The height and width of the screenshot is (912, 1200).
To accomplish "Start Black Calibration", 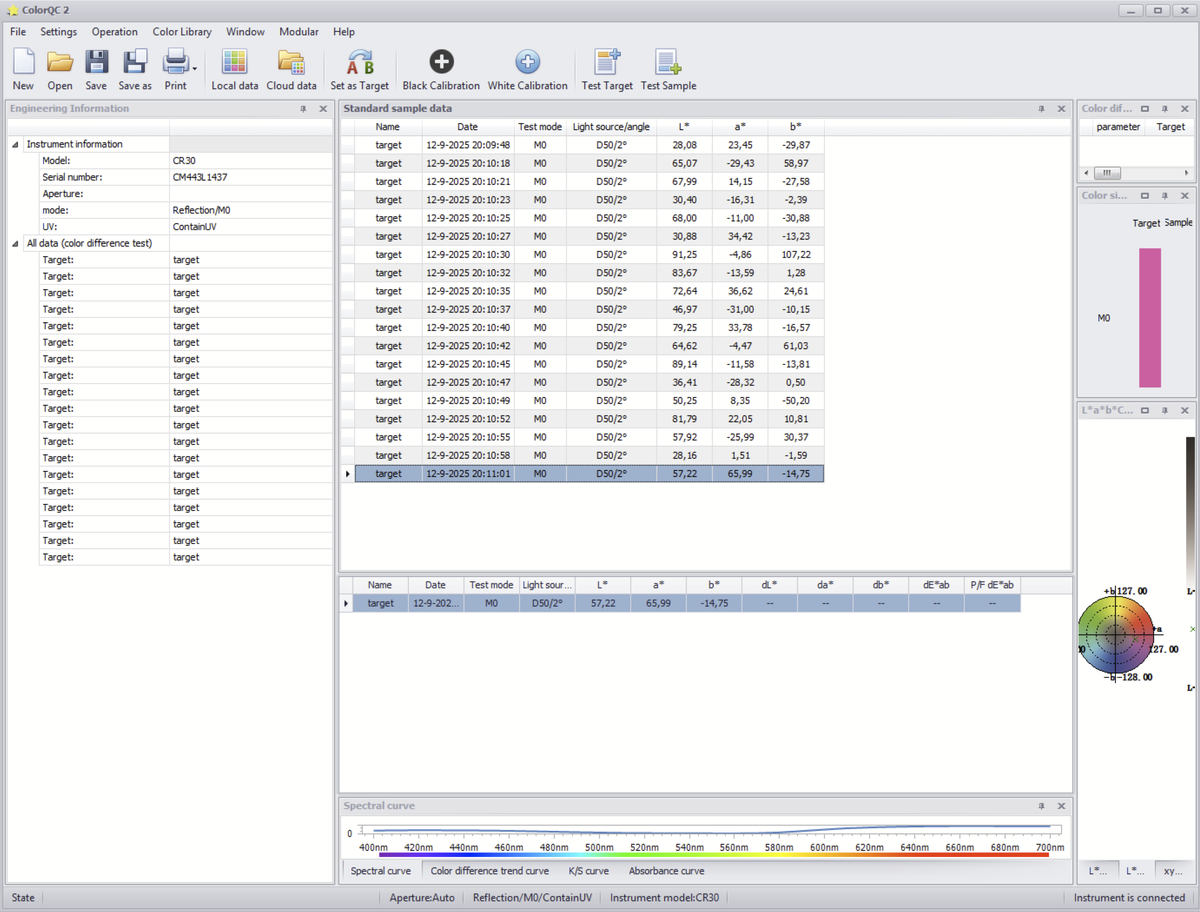I will (441, 70).
